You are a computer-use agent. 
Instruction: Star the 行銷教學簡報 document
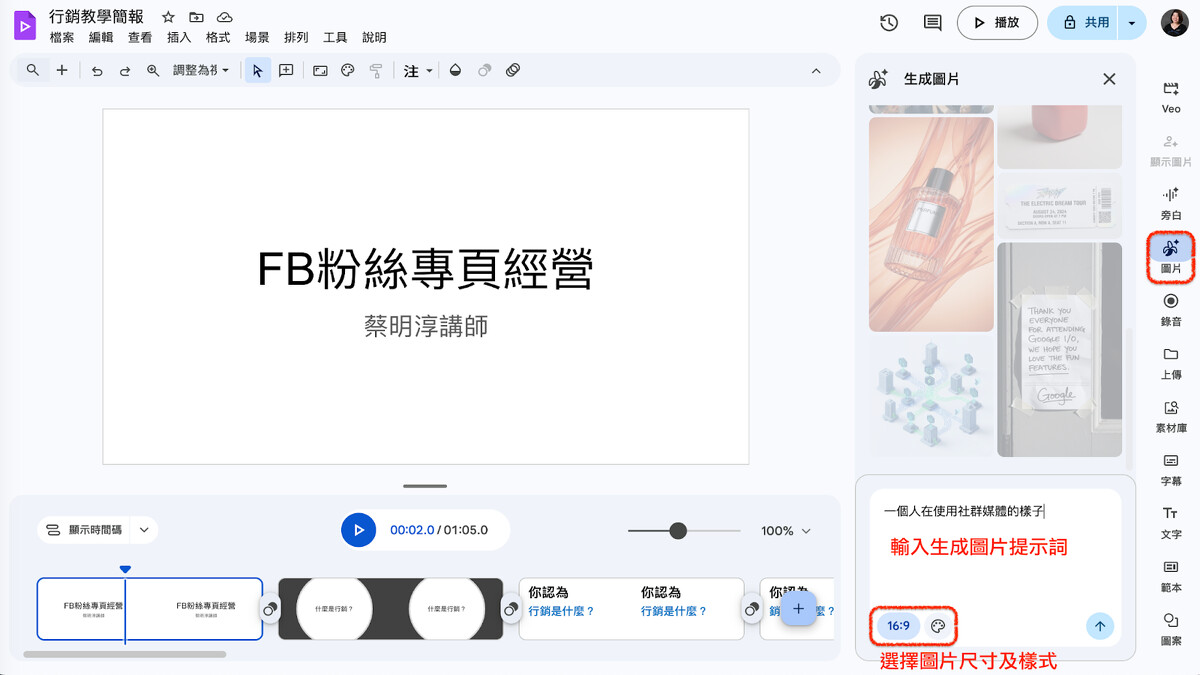168,17
